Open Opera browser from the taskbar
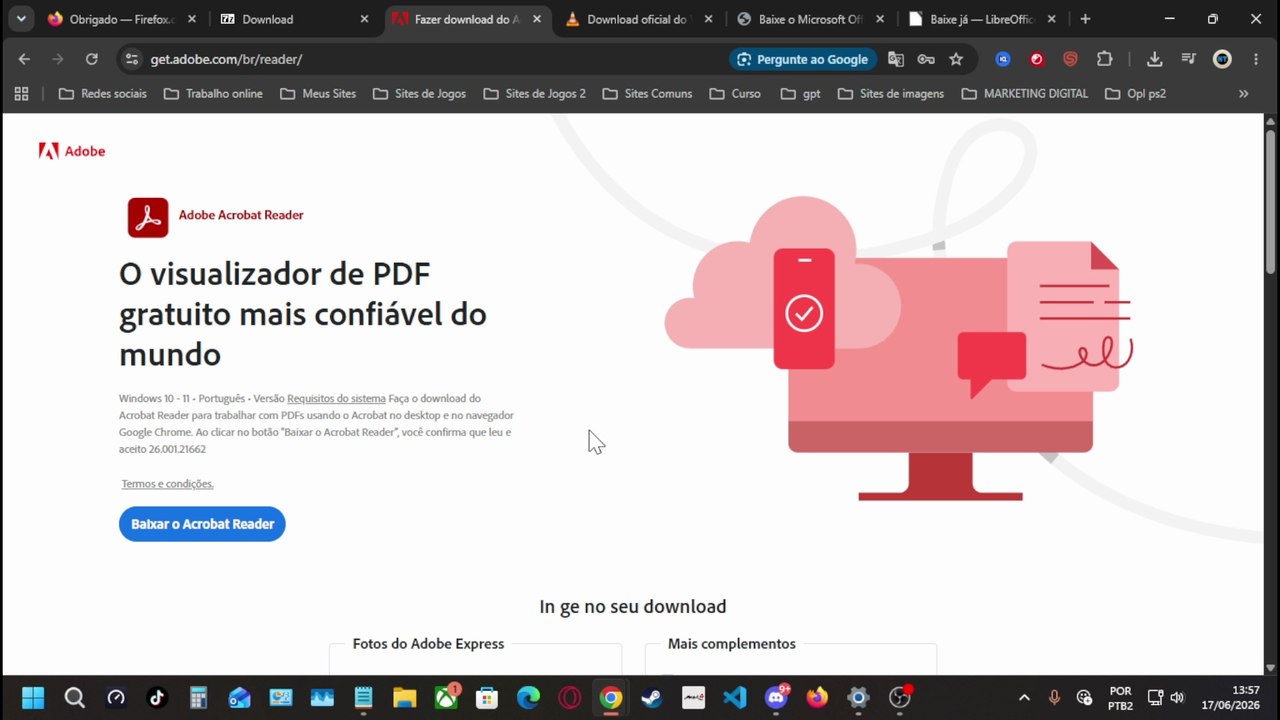1280x720 pixels. (569, 697)
